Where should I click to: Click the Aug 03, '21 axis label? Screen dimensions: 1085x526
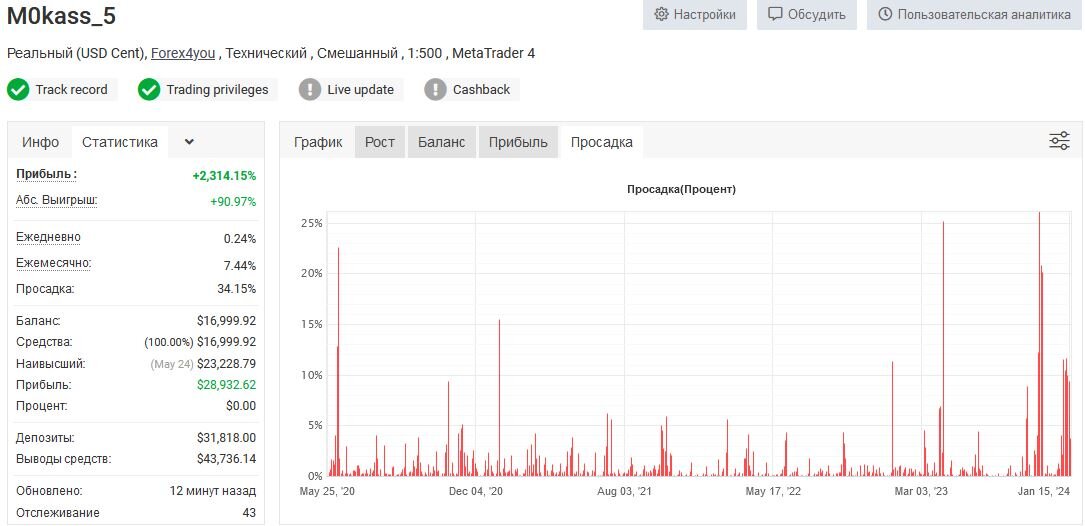click(624, 491)
